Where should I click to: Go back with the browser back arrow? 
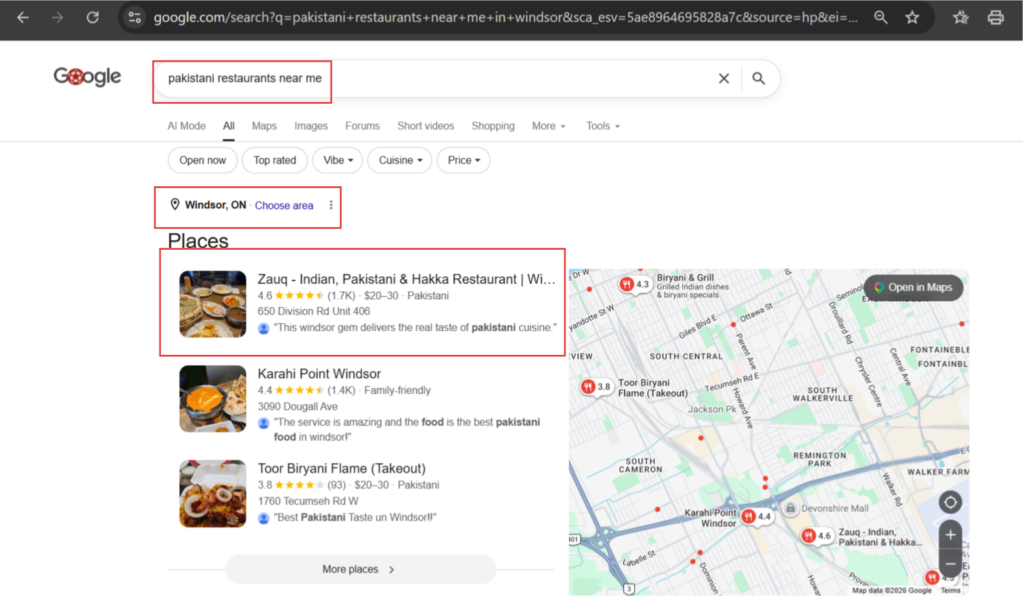(22, 18)
